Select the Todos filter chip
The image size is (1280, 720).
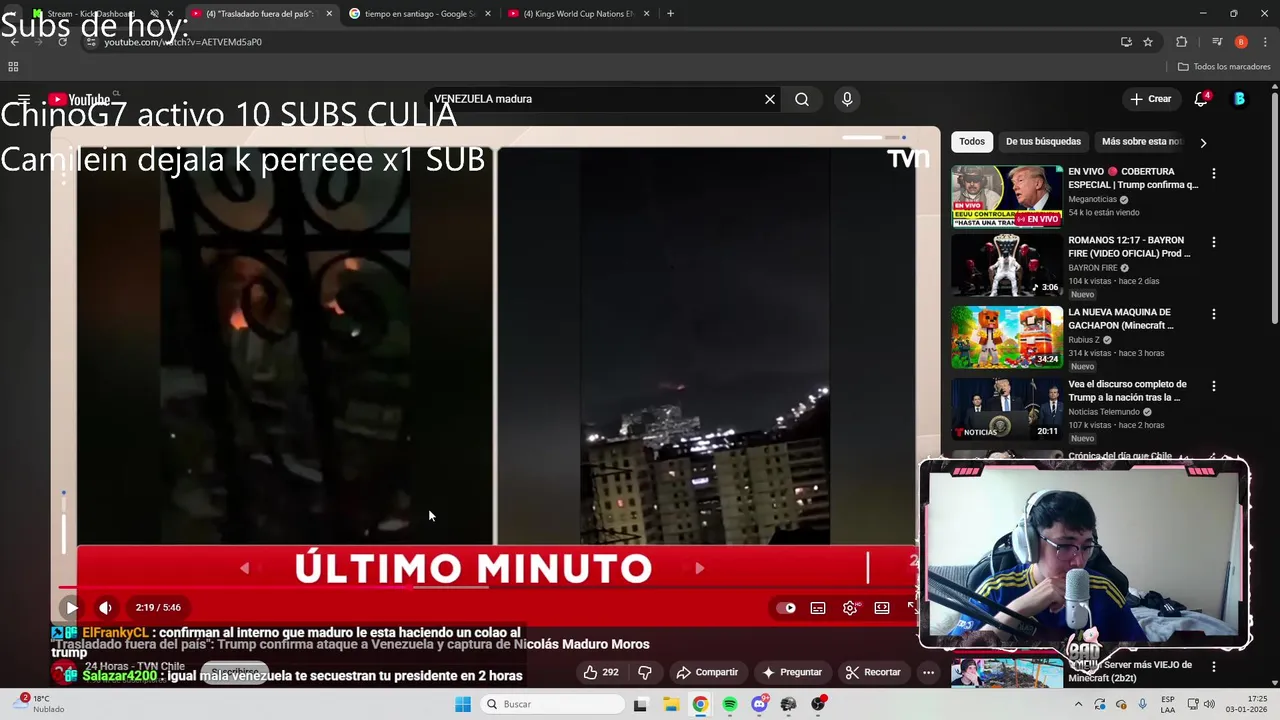coord(972,141)
